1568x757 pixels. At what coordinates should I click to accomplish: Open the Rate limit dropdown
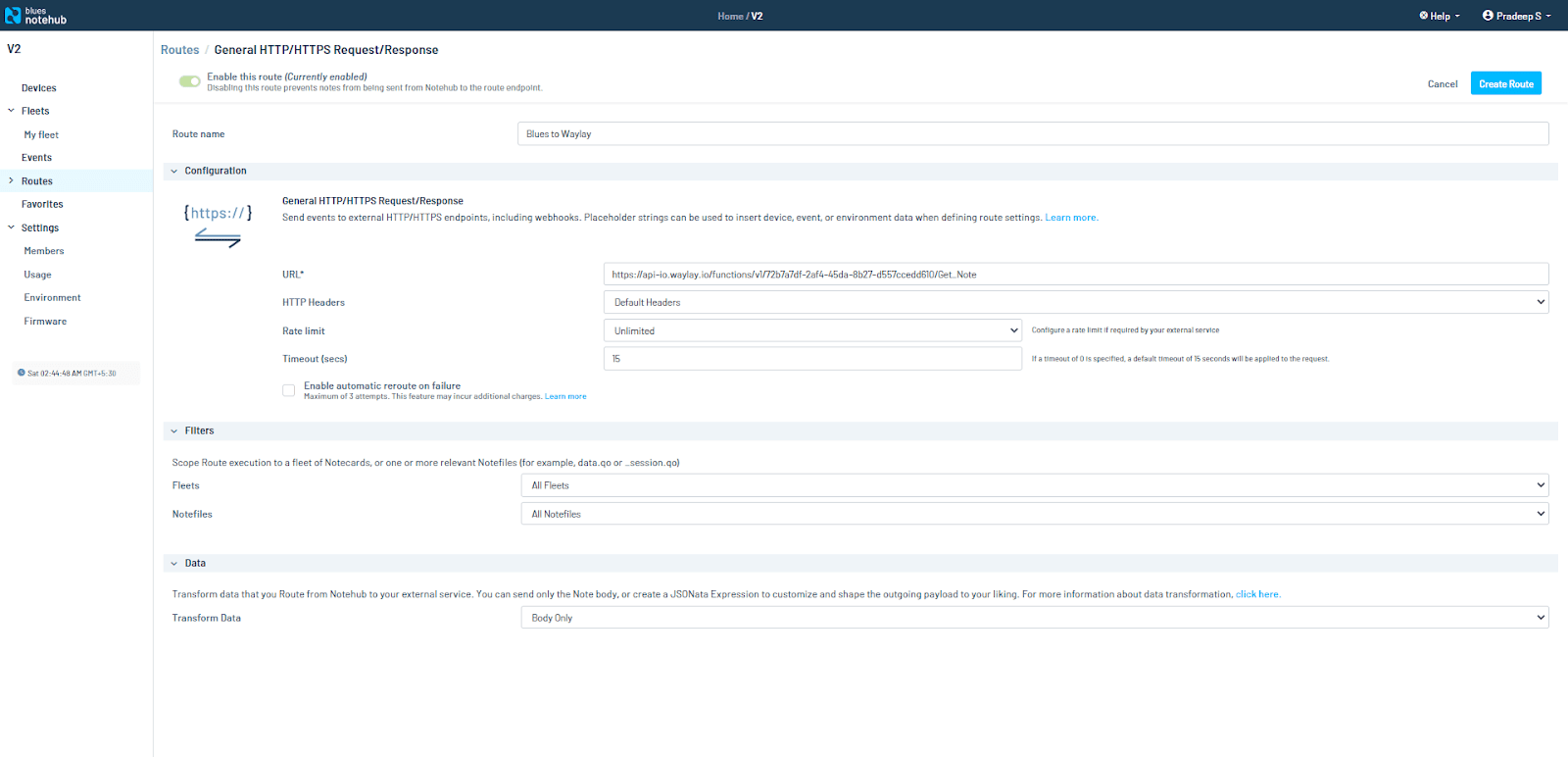click(812, 330)
